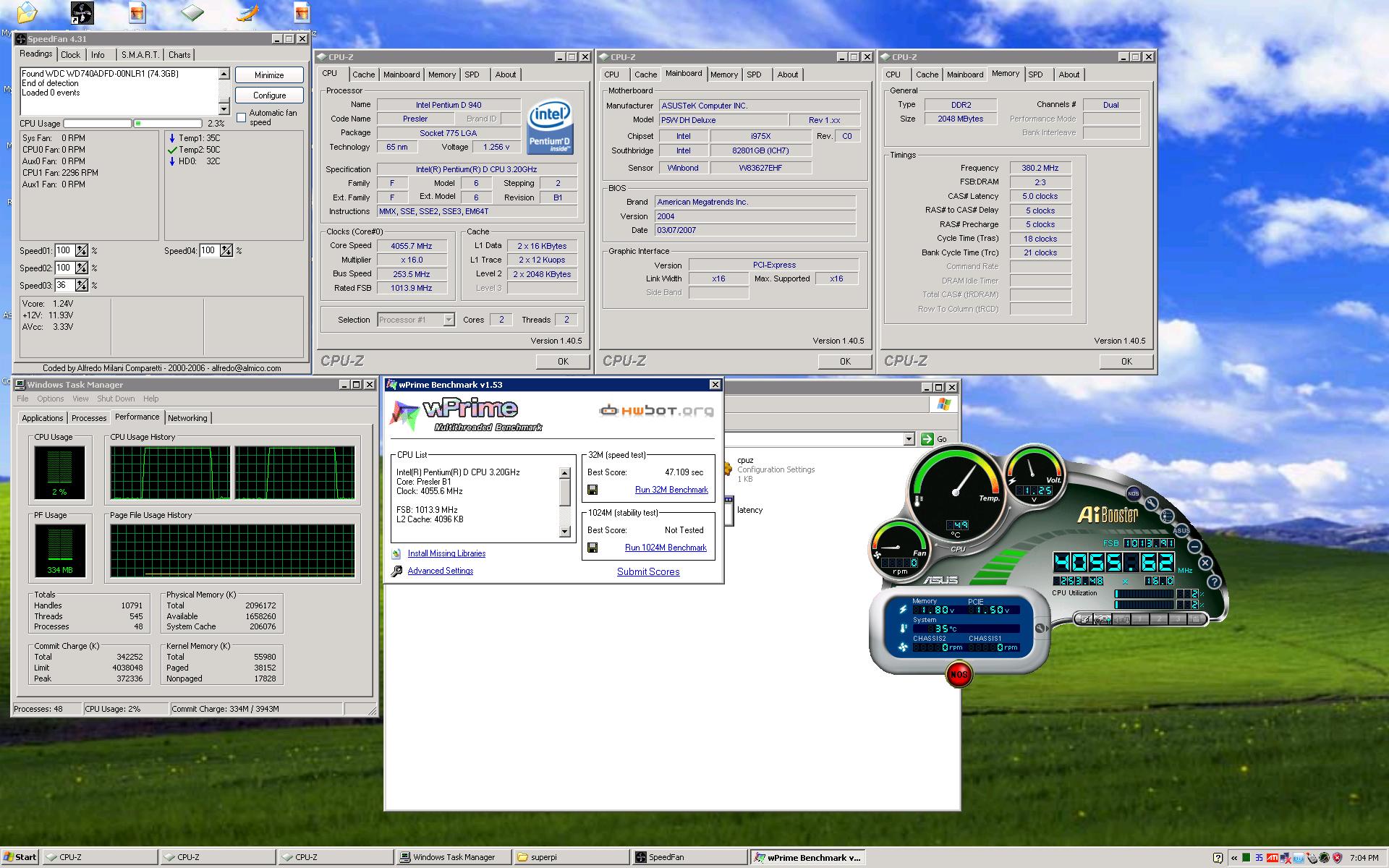
Task: Click OK in the middle CPU-Z Mainboard window
Action: (844, 361)
